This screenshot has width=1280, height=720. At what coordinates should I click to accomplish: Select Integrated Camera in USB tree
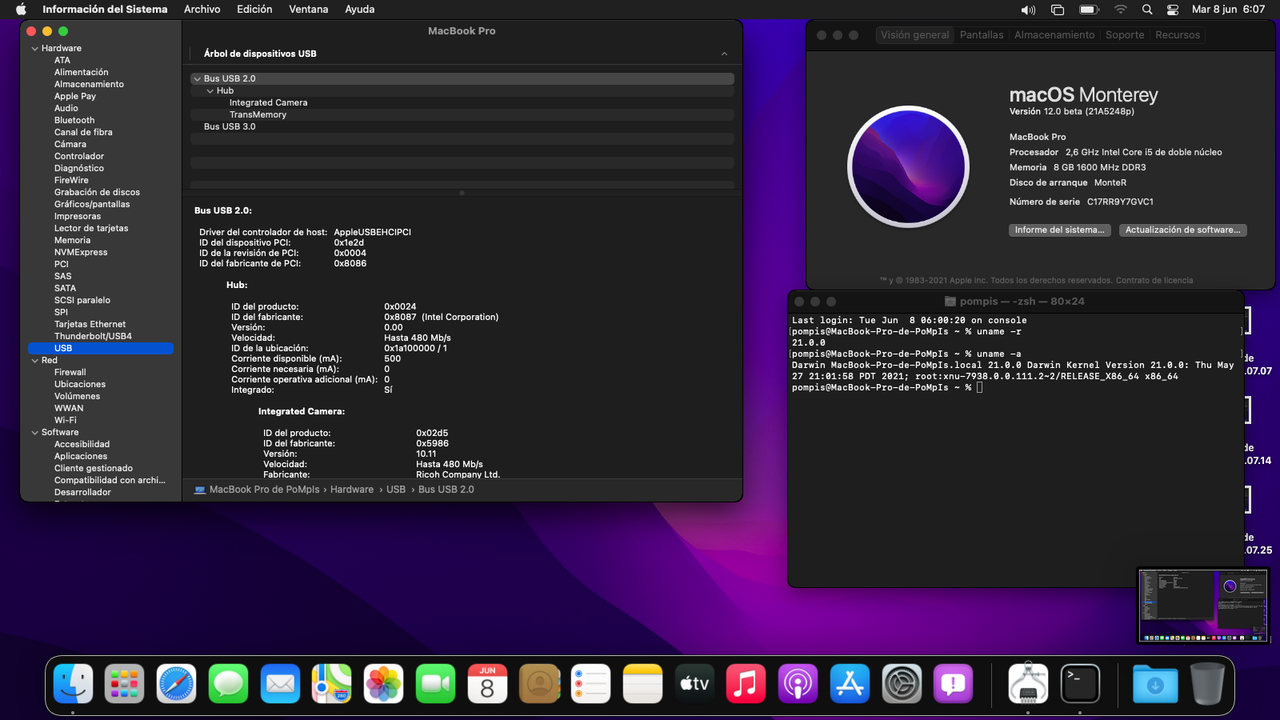pyautogui.click(x=268, y=102)
